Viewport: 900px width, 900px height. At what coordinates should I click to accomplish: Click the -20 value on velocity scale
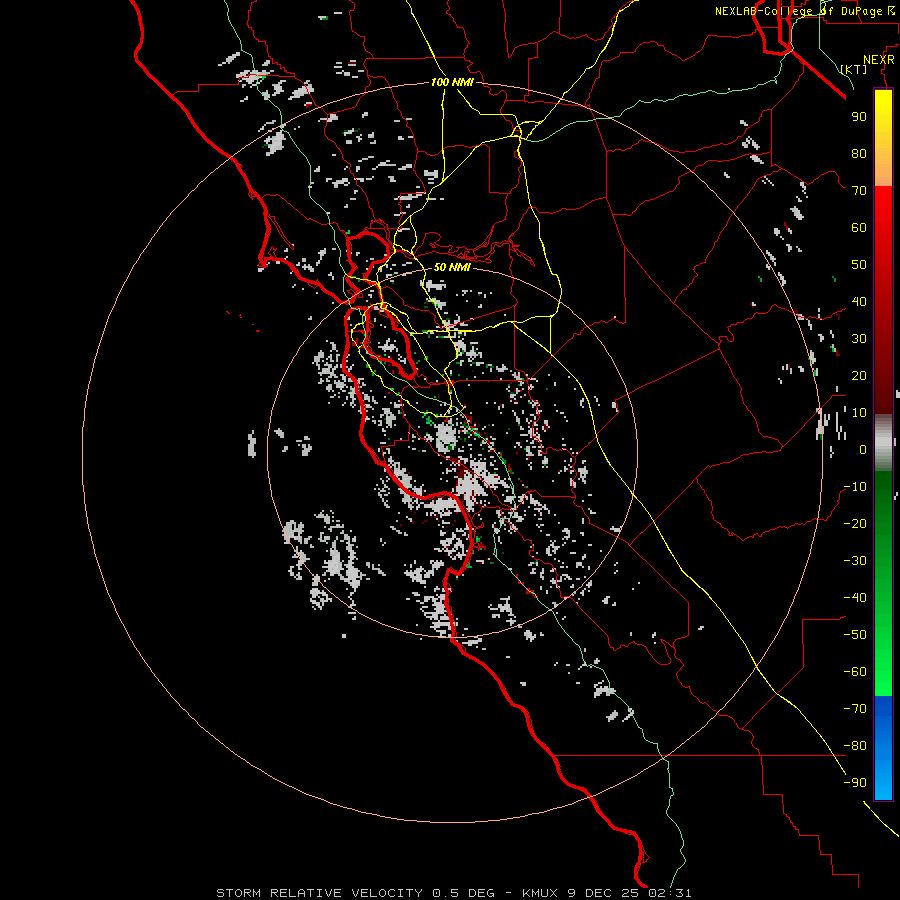[855, 523]
